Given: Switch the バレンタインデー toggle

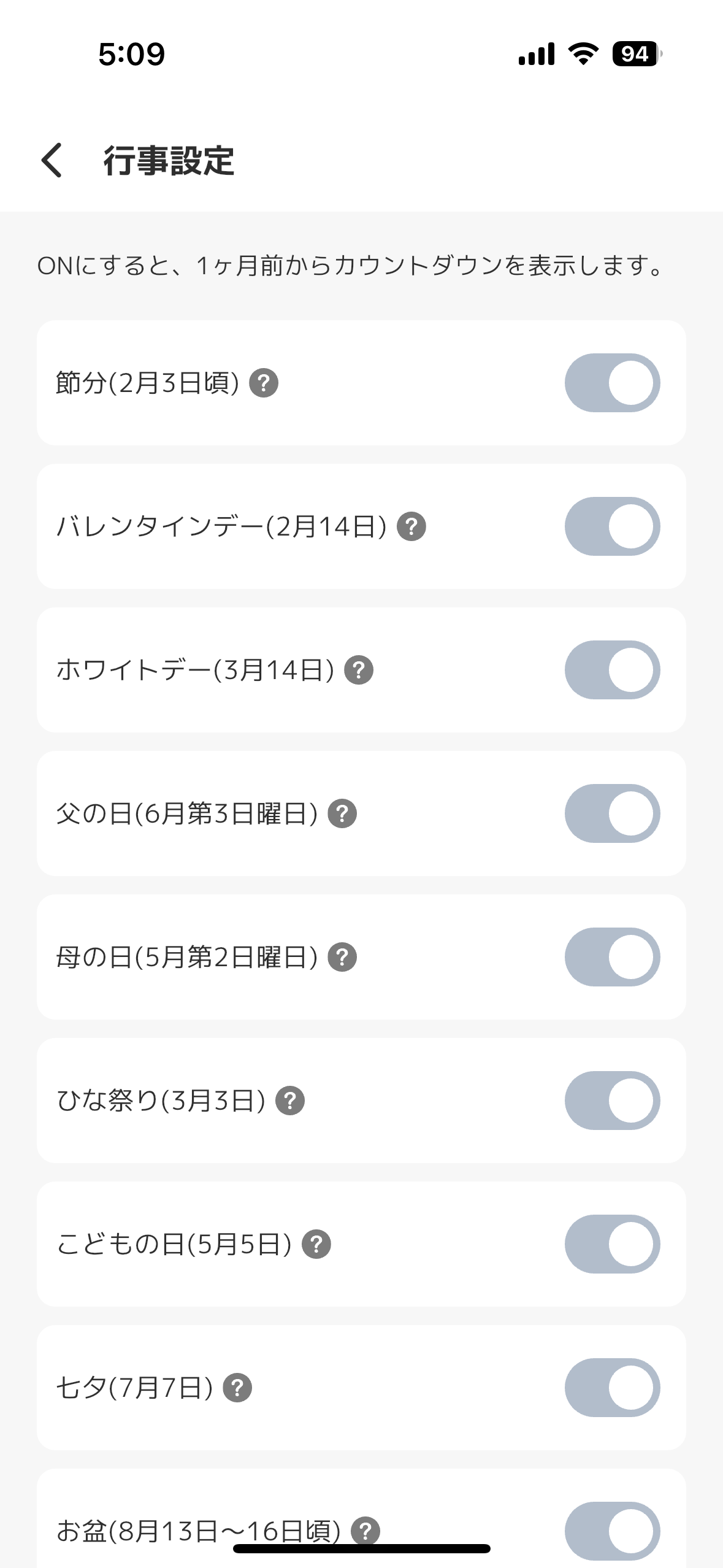Looking at the screenshot, I should [612, 527].
